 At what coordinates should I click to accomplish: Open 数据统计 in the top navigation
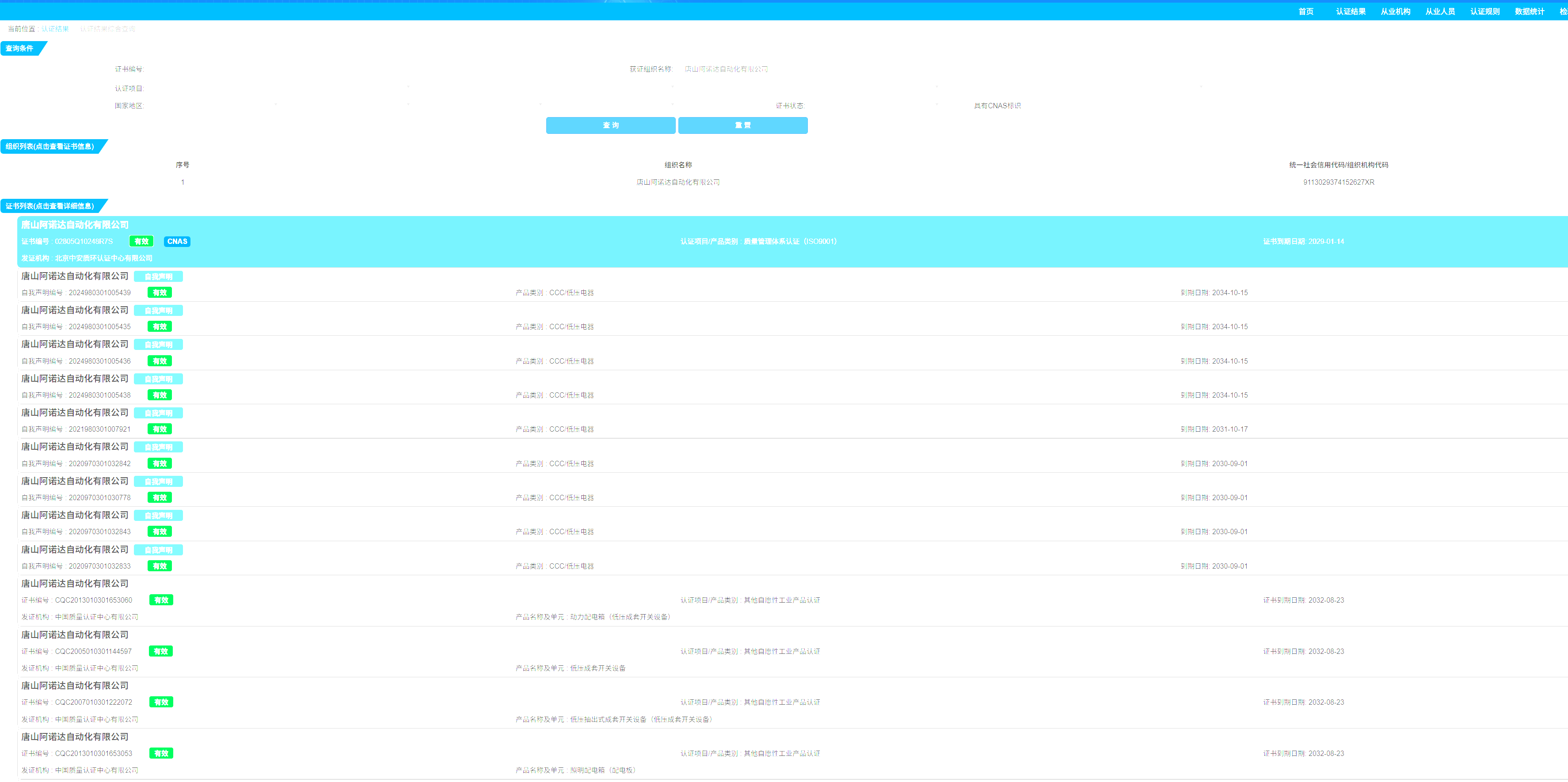(1529, 11)
